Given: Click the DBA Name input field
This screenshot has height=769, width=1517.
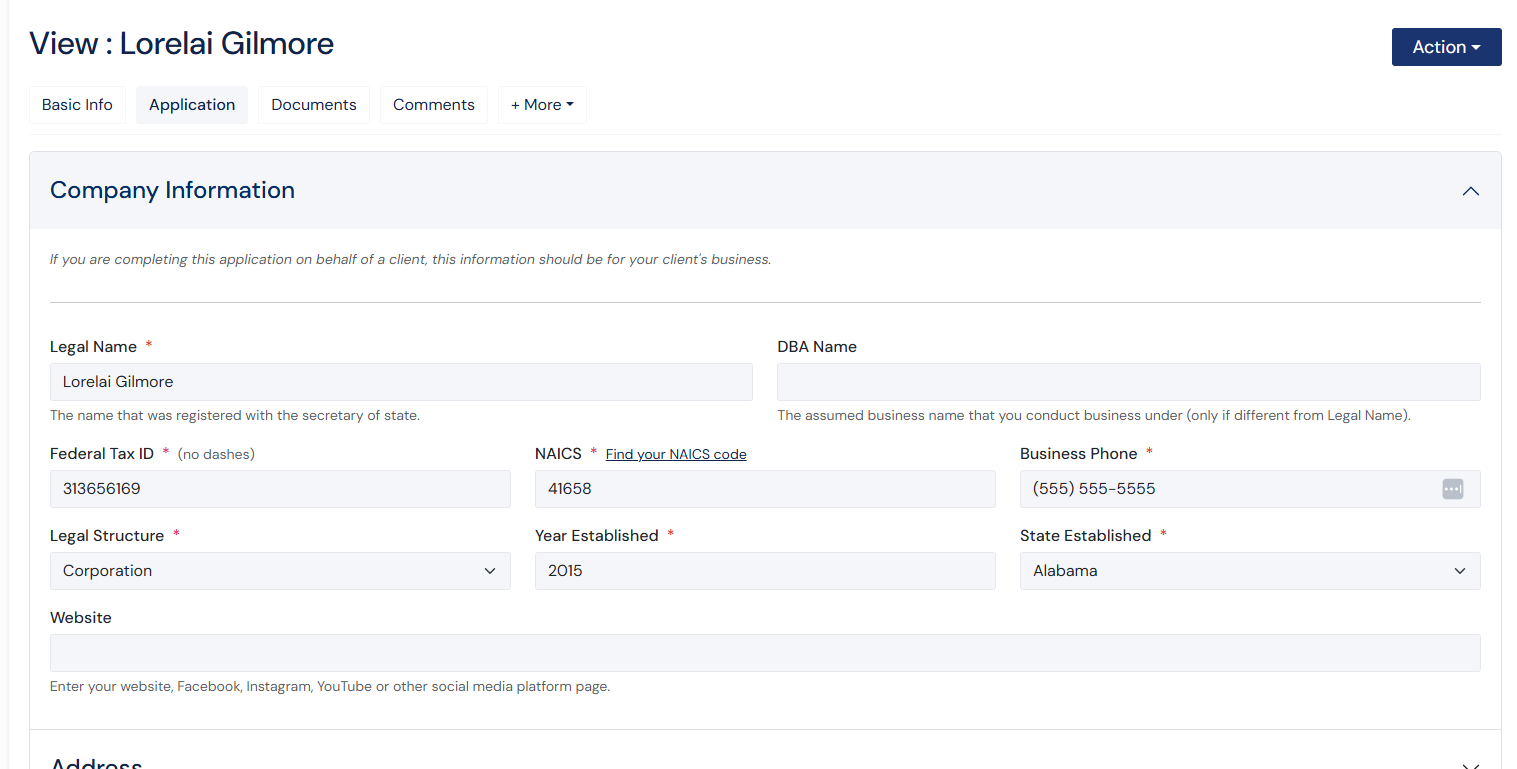Looking at the screenshot, I should [1128, 382].
